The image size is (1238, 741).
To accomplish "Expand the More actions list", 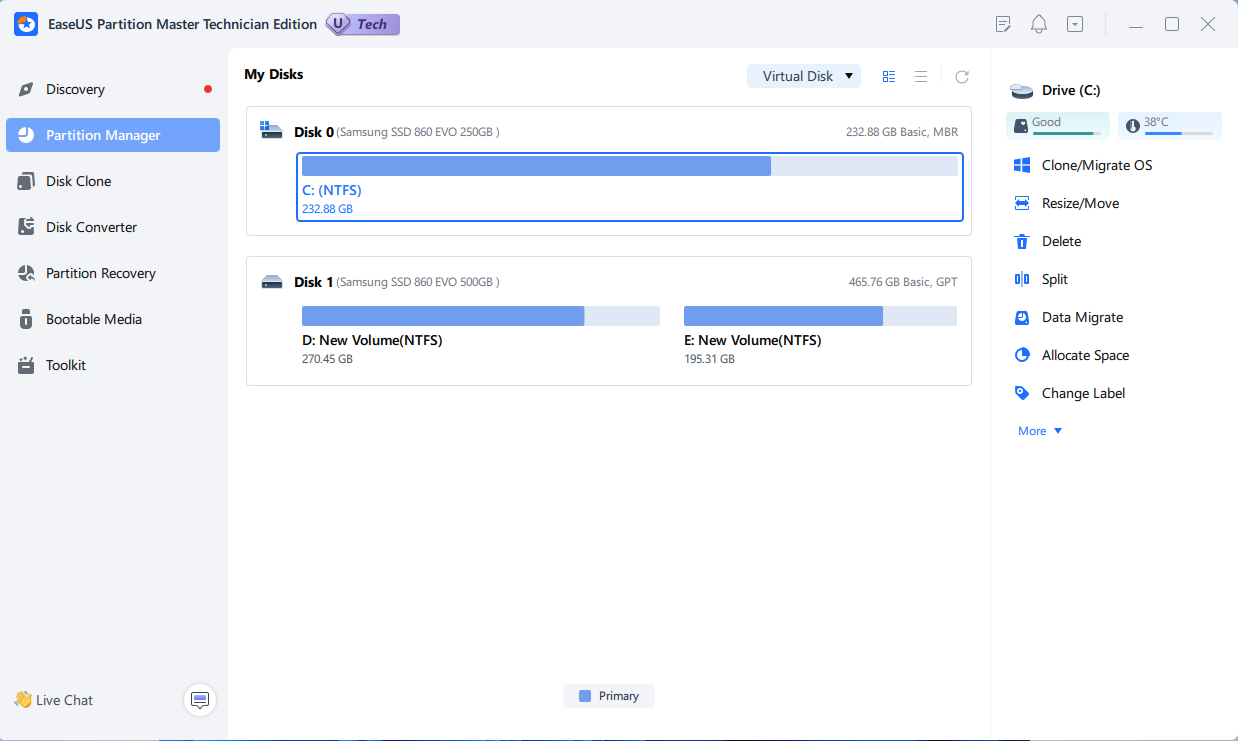I will click(x=1040, y=431).
